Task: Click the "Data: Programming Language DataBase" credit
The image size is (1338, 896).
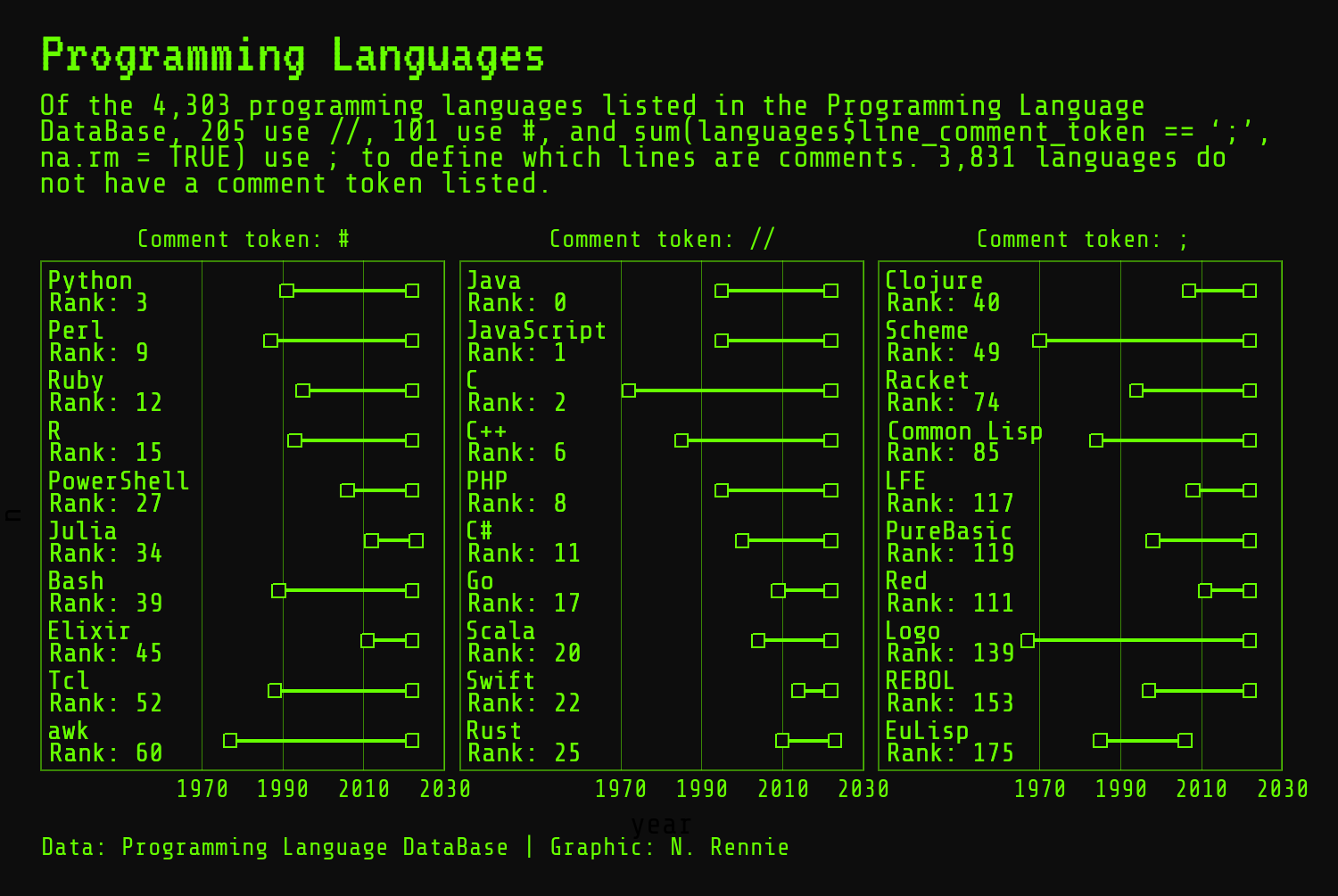Action: 275,847
